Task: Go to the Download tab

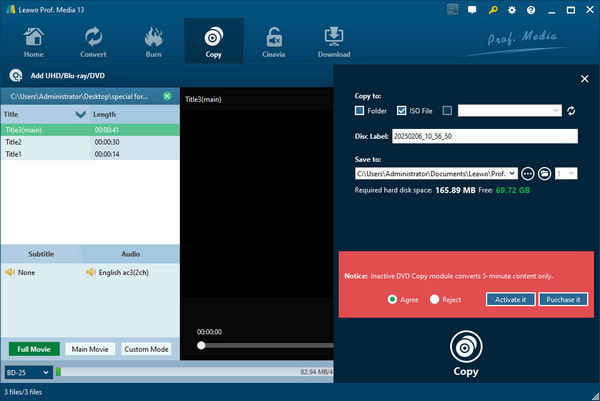Action: coord(334,40)
